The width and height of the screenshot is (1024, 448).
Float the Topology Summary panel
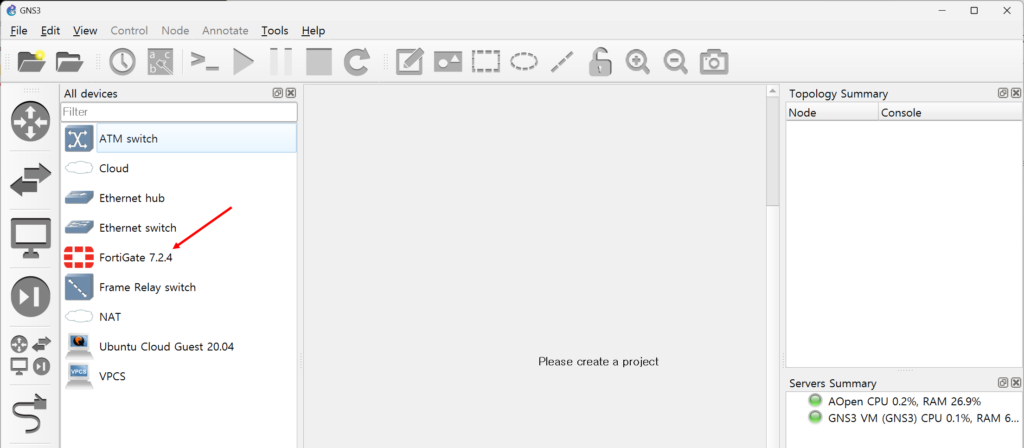tap(1003, 93)
